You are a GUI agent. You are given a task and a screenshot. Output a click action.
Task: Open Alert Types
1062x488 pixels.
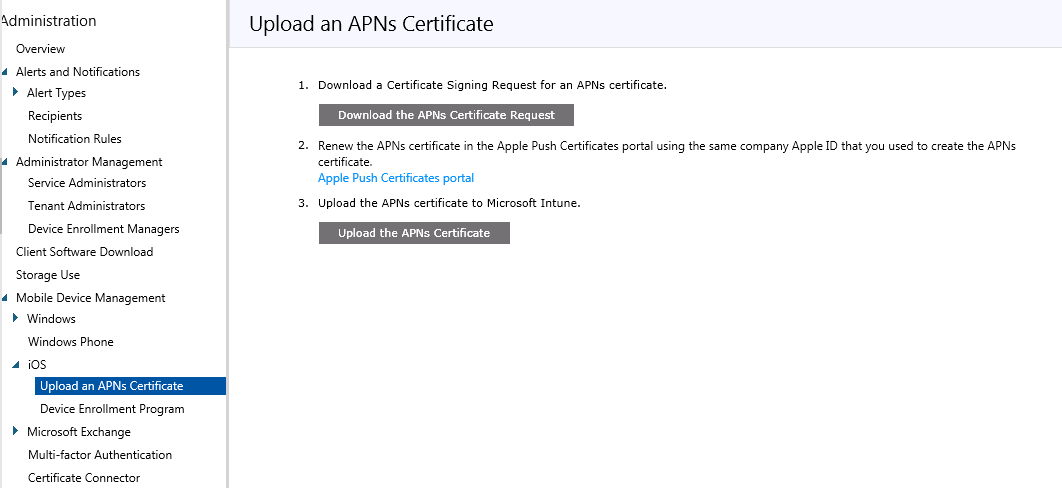pos(56,93)
